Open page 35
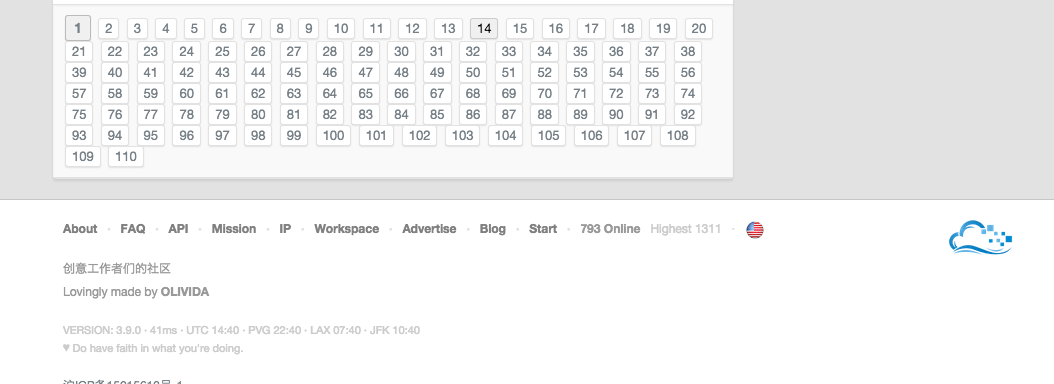1054x384 pixels. pos(580,52)
